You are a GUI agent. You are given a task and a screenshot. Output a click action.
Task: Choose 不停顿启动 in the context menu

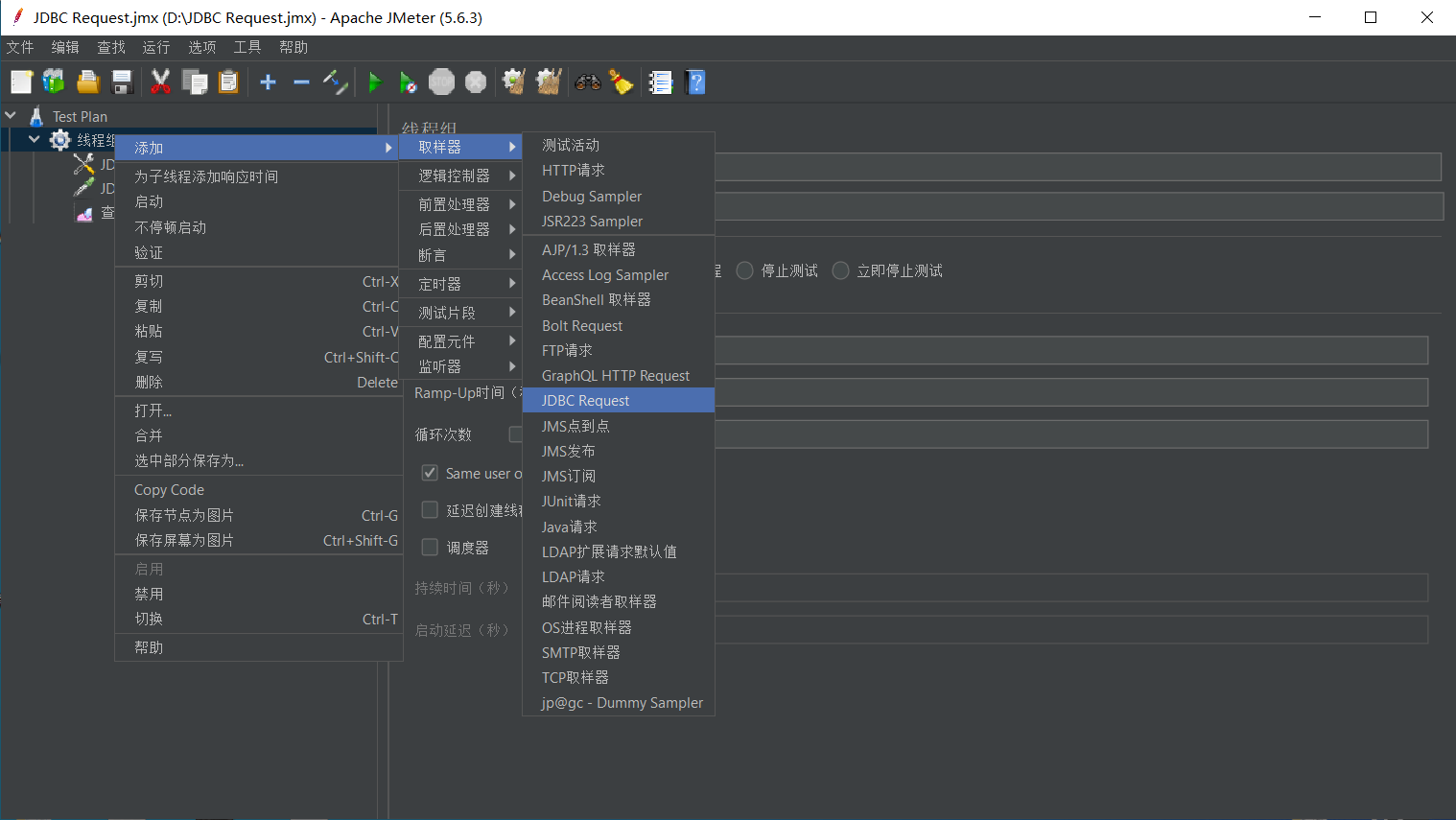256,227
